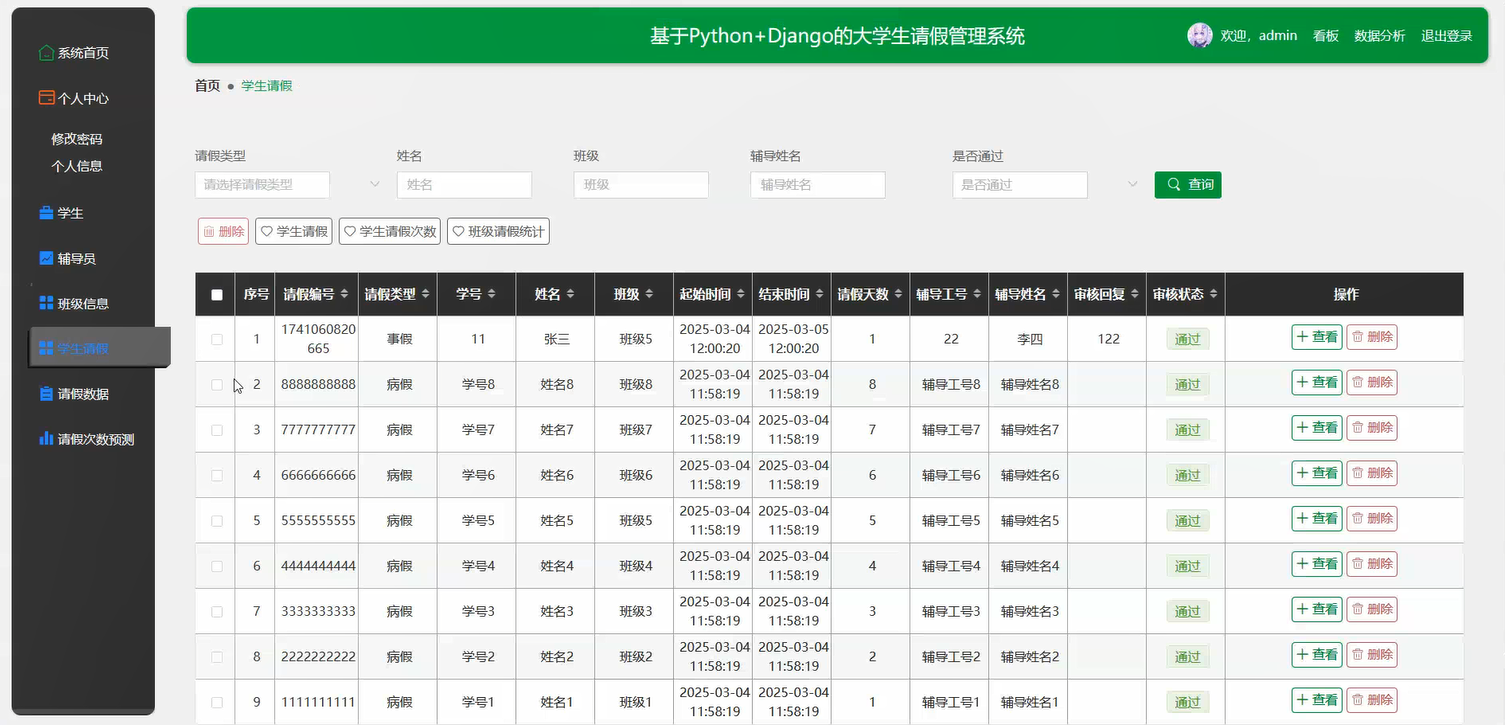Click 查看 for row 姓名8
The height and width of the screenshot is (725, 1505).
tap(1317, 382)
